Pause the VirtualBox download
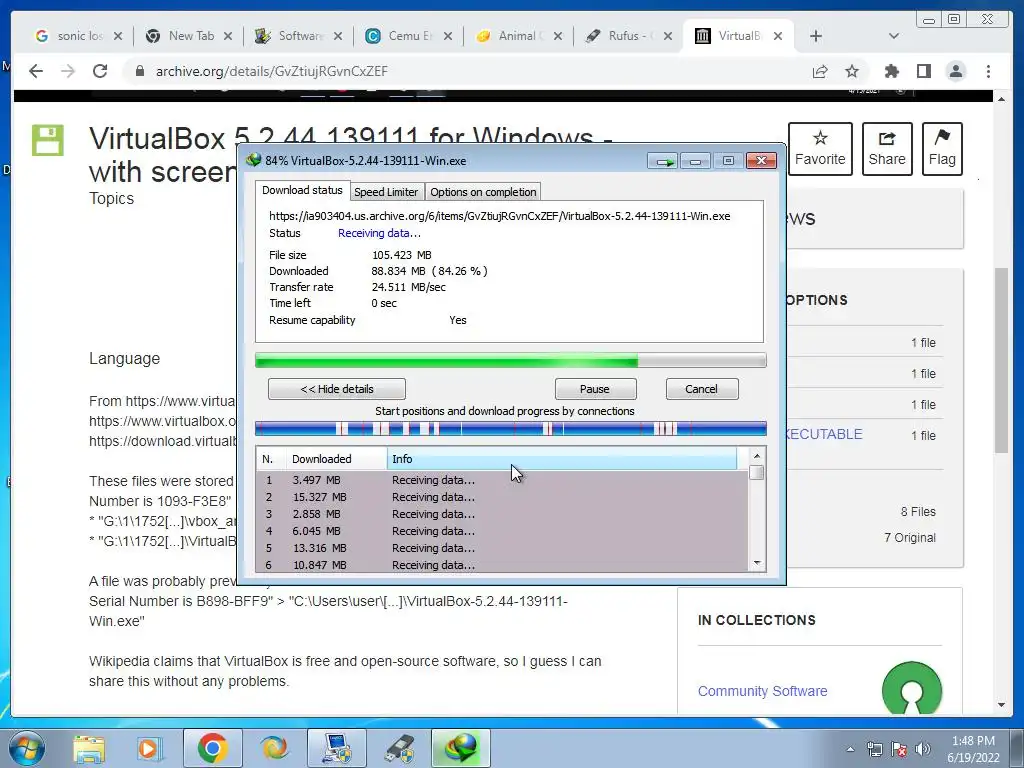 coord(595,389)
